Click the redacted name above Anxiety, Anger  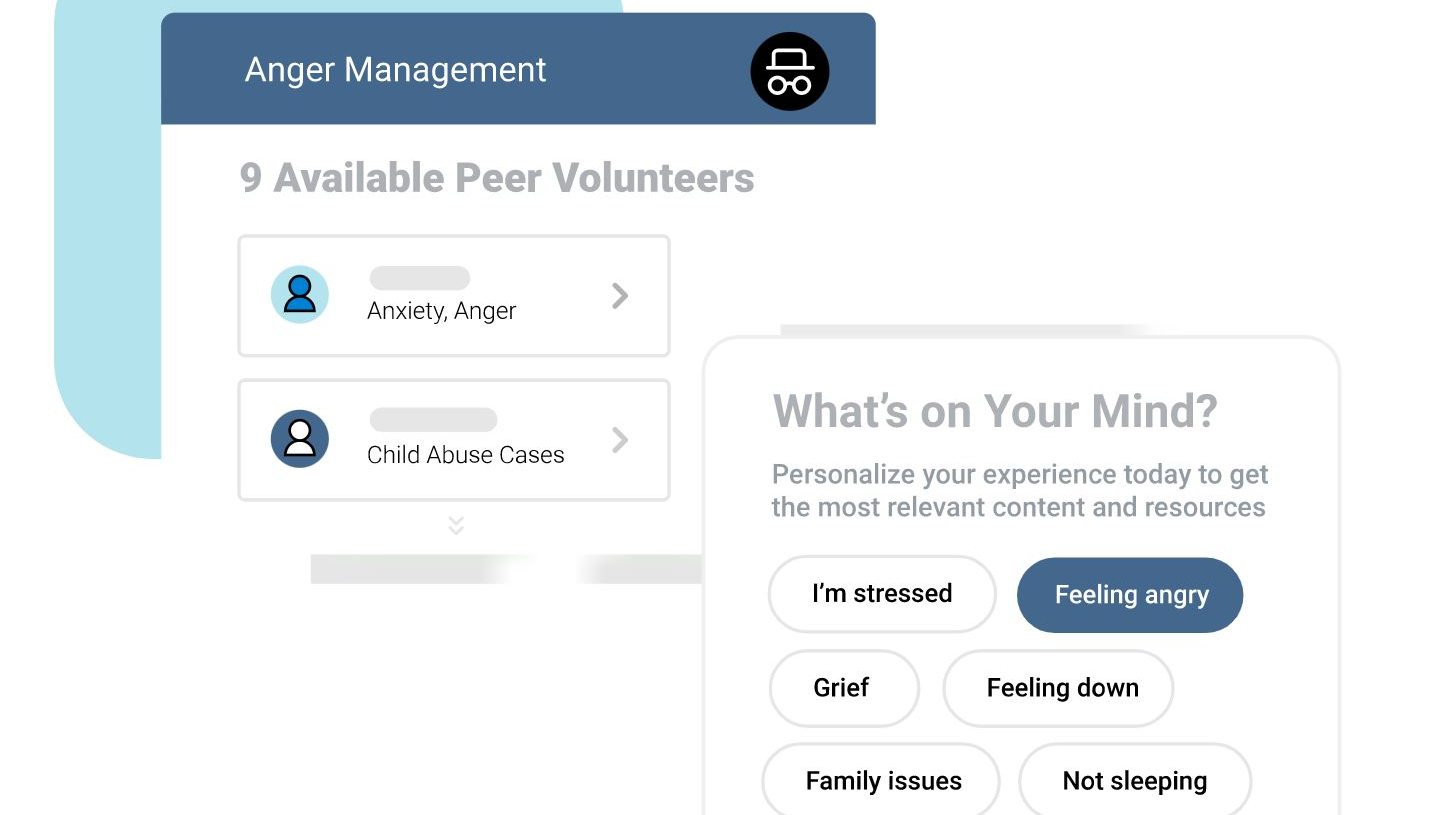pyautogui.click(x=419, y=278)
